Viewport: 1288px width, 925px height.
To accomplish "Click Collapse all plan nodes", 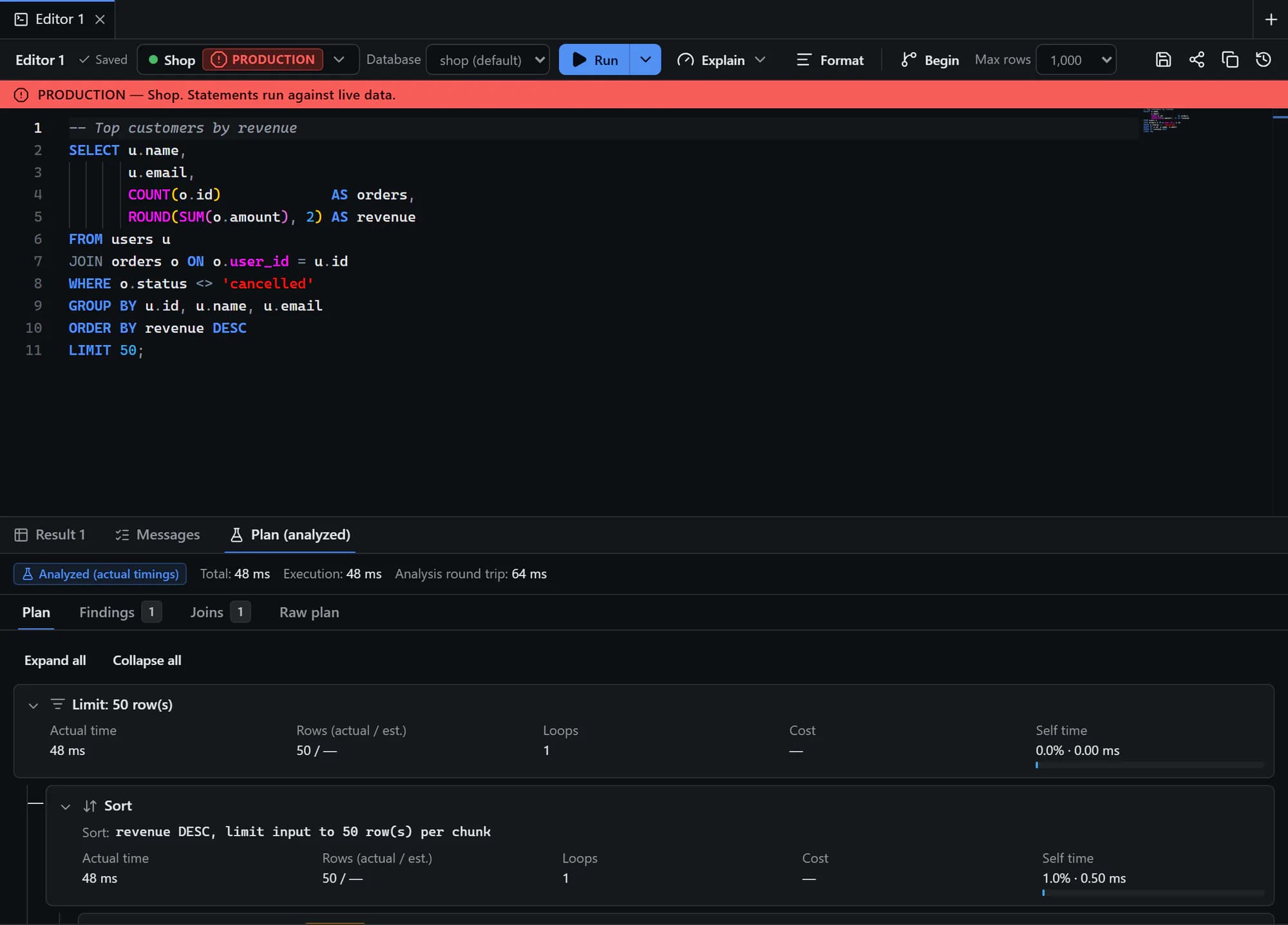I will coord(147,660).
